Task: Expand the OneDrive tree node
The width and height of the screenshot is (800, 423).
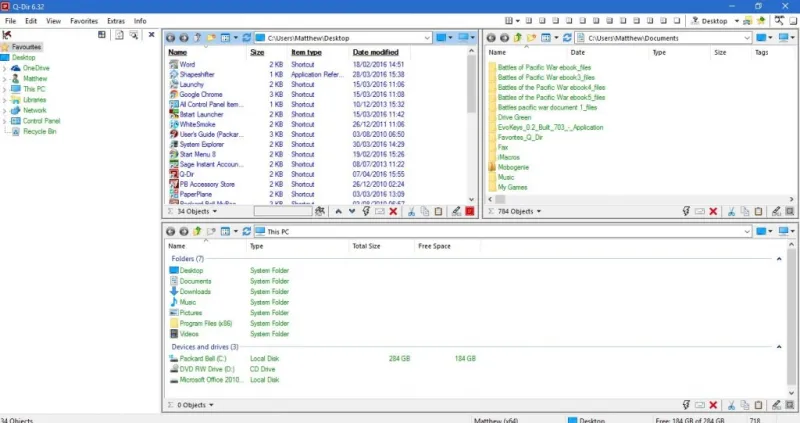Action: click(x=5, y=68)
